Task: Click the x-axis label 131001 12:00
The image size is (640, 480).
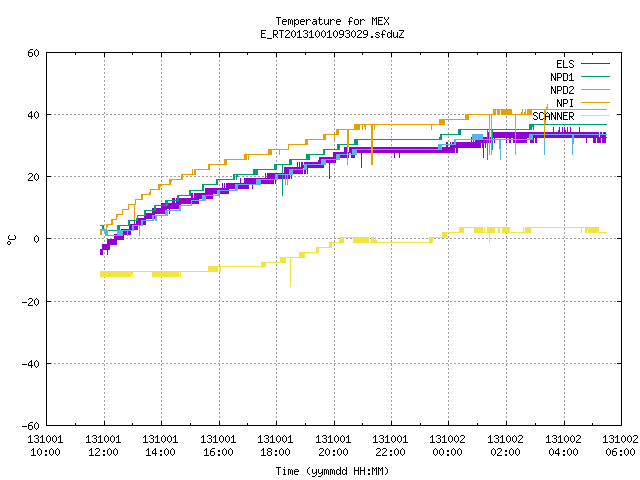Action: click(x=103, y=446)
